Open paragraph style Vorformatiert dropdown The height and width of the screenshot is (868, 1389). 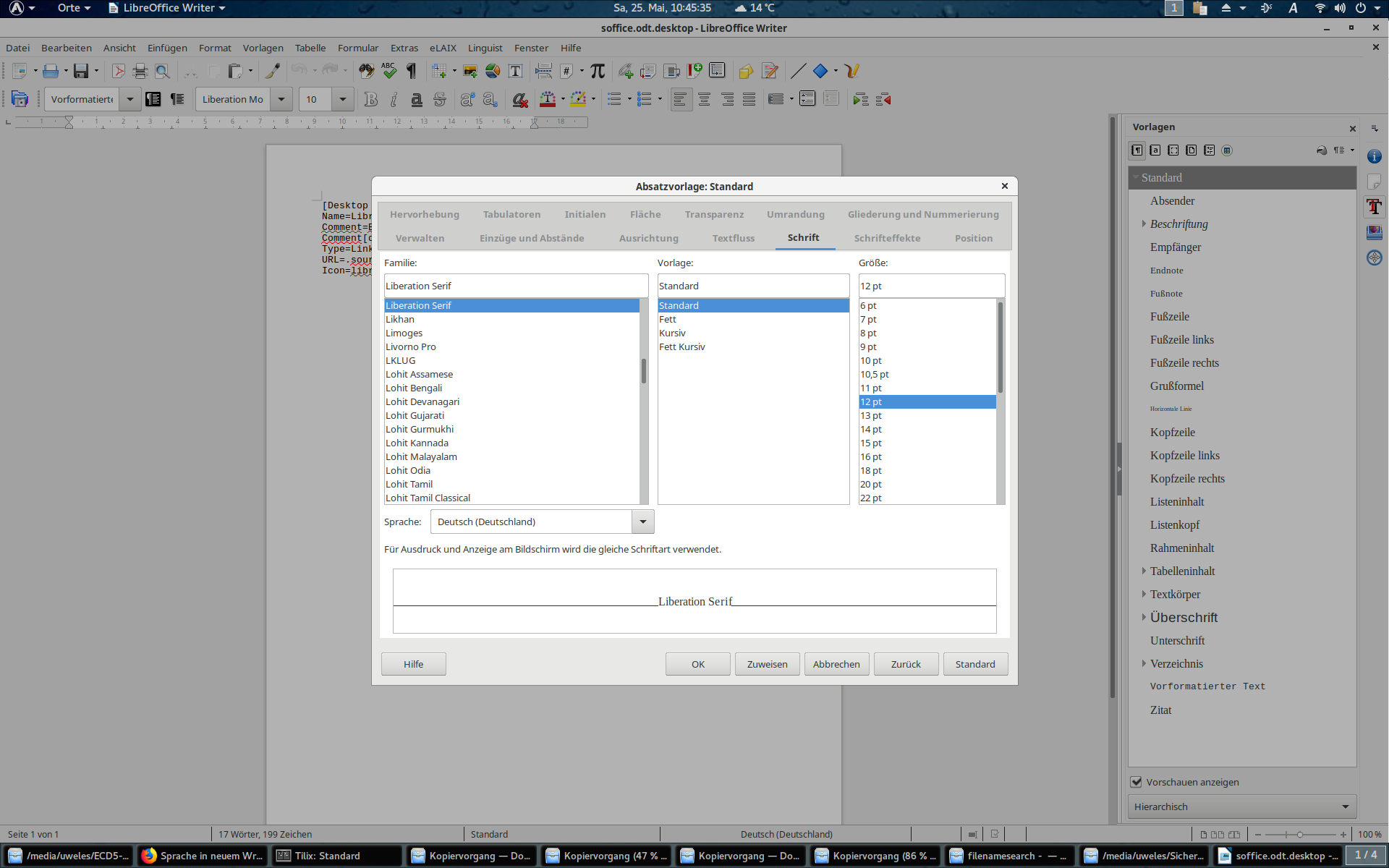coord(130,99)
